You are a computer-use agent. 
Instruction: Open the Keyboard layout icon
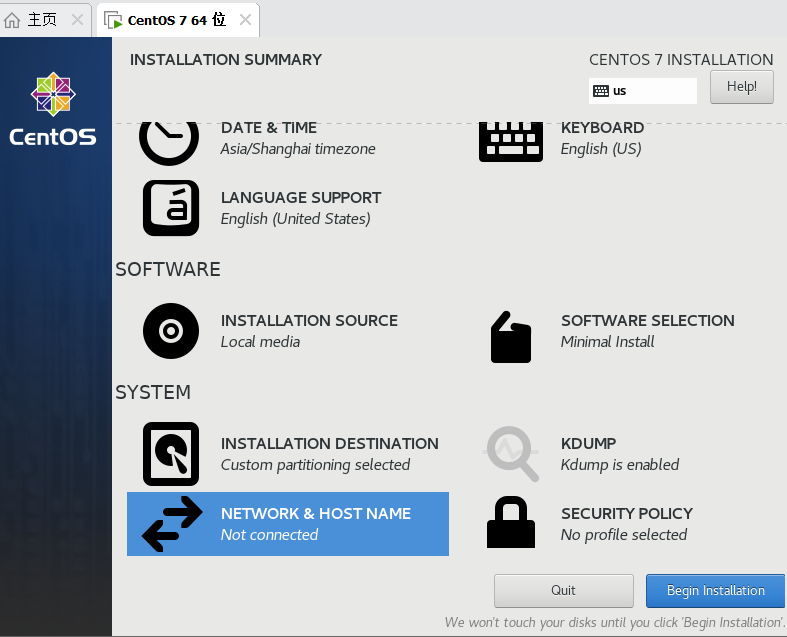(x=510, y=142)
